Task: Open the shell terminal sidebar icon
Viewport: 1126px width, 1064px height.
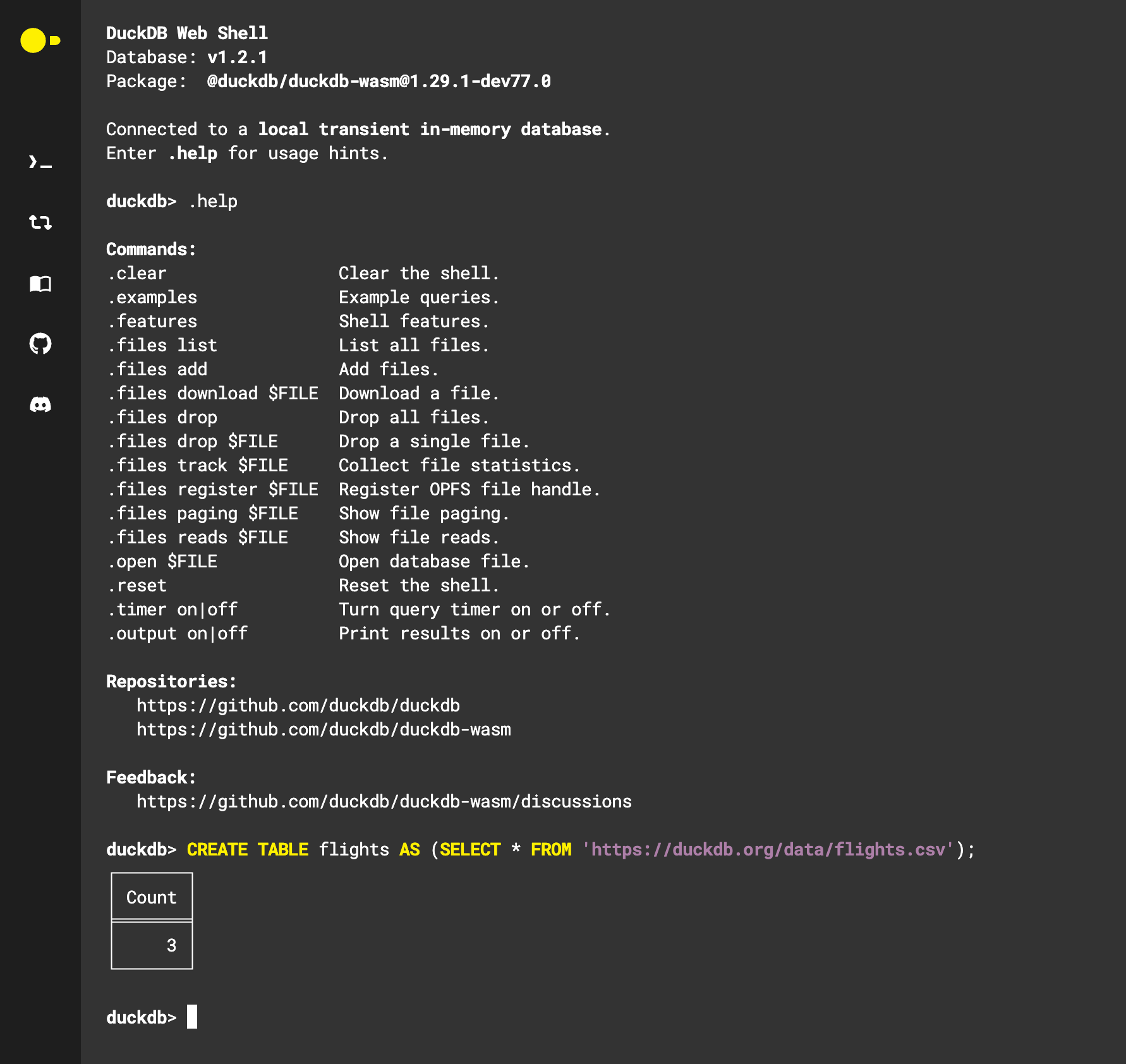Action: (40, 162)
